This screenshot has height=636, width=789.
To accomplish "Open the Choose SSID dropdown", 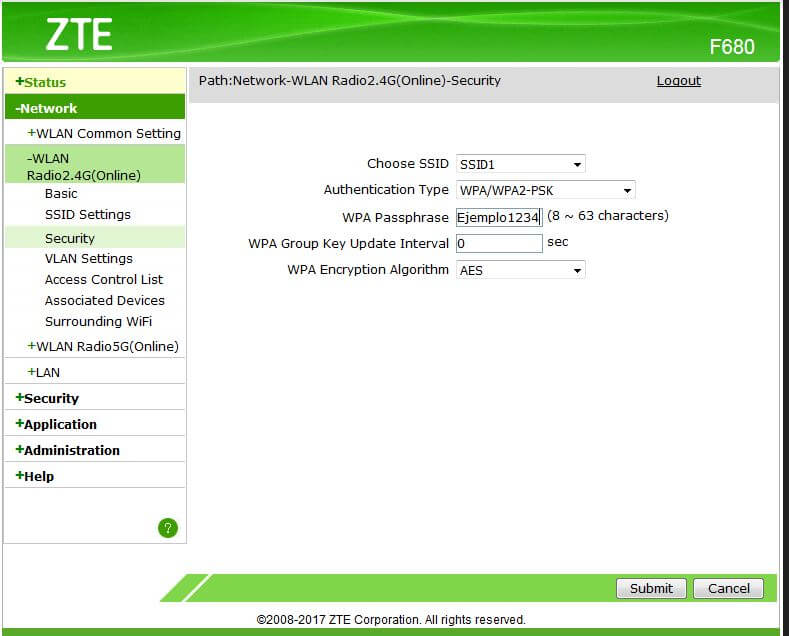I will click(x=520, y=164).
